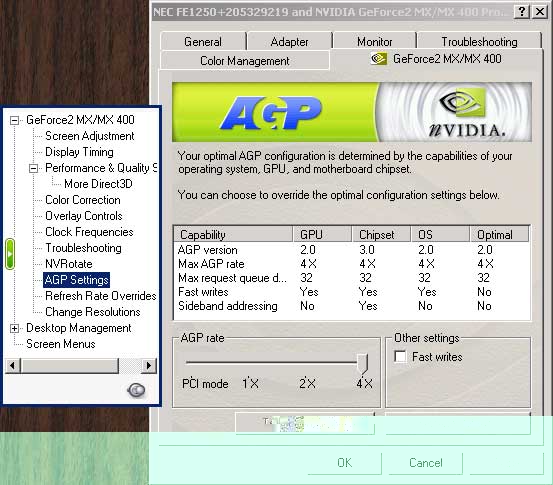Switch to the Monitor tab
553x485 pixels.
click(375, 42)
